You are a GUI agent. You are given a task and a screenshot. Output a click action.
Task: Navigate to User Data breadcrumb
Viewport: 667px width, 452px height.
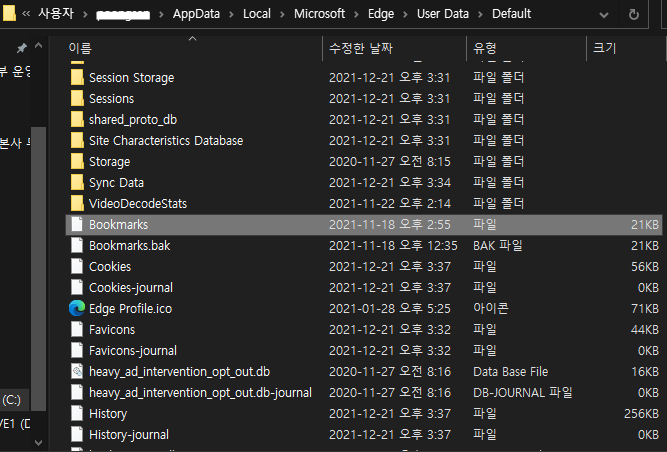click(x=443, y=14)
